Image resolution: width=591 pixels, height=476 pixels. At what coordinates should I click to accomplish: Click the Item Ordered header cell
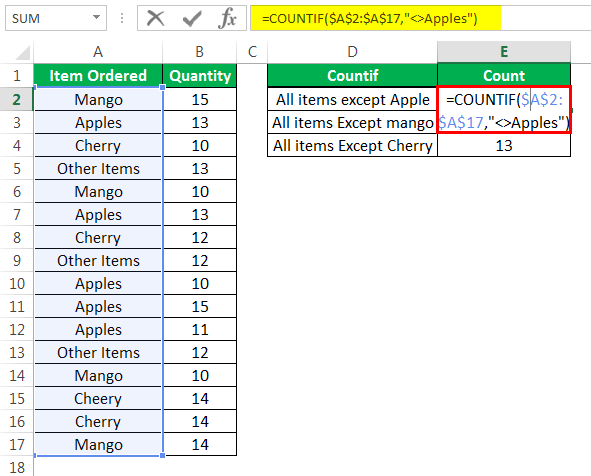(x=98, y=76)
